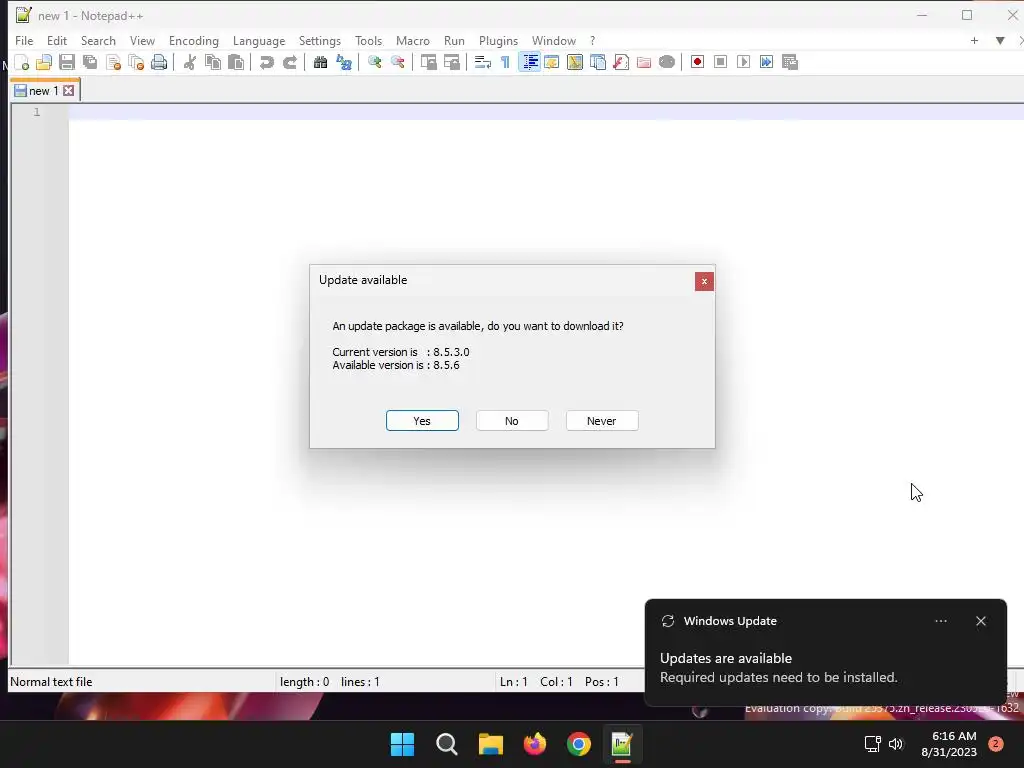The image size is (1024, 768).
Task: Open Firefox from the taskbar
Action: (x=535, y=744)
